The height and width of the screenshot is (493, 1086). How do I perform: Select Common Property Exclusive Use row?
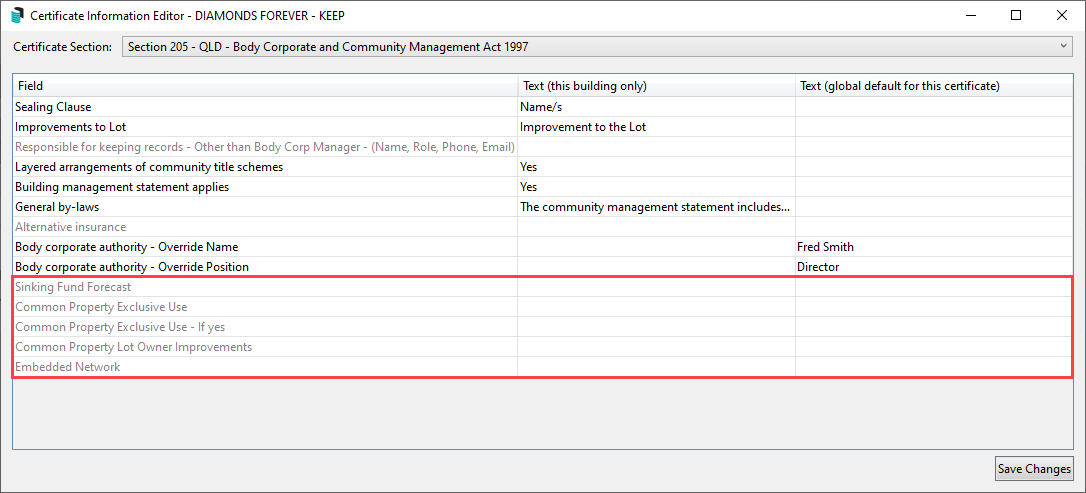click(101, 307)
